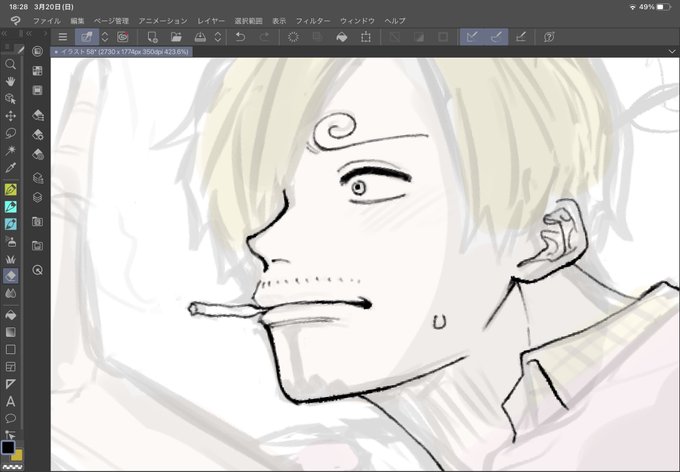
Task: Open the Layer Property palette icon
Action: coord(38,178)
